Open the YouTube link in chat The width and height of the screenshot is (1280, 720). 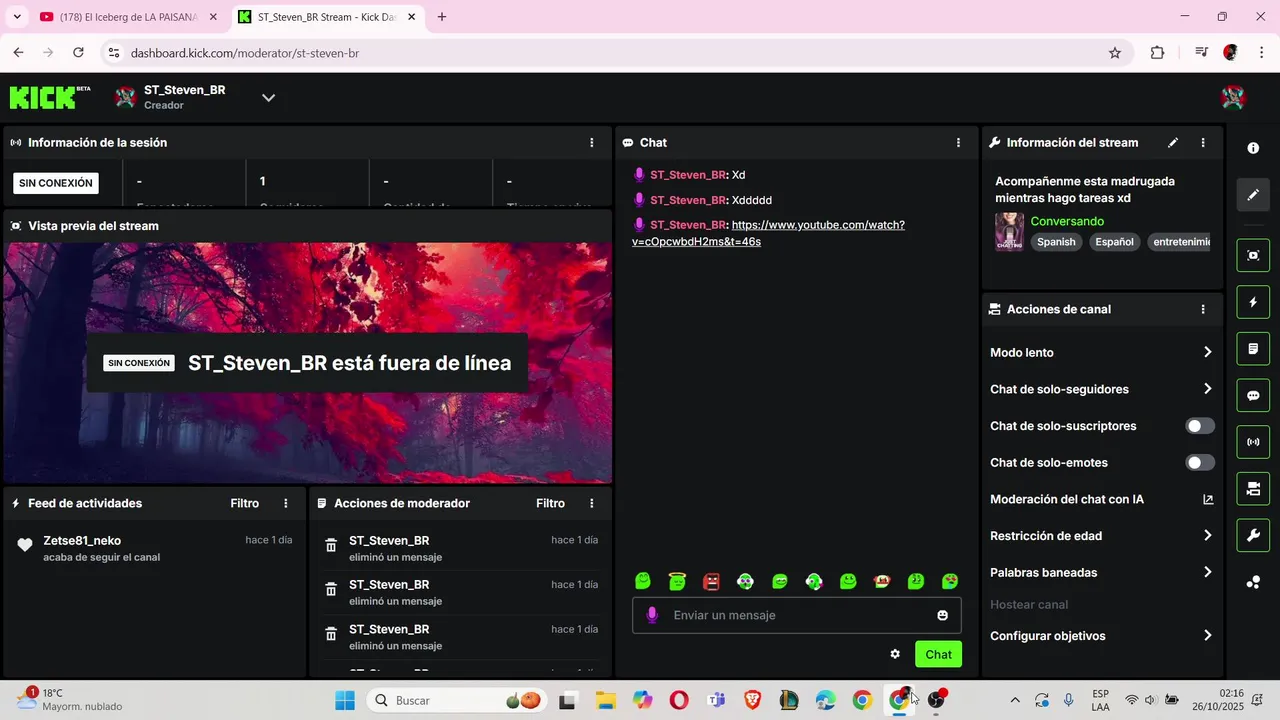(x=768, y=233)
